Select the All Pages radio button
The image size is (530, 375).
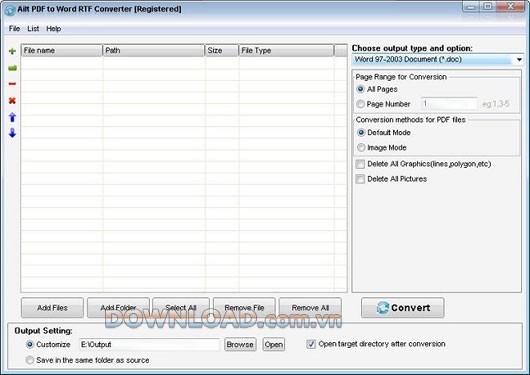(360, 89)
